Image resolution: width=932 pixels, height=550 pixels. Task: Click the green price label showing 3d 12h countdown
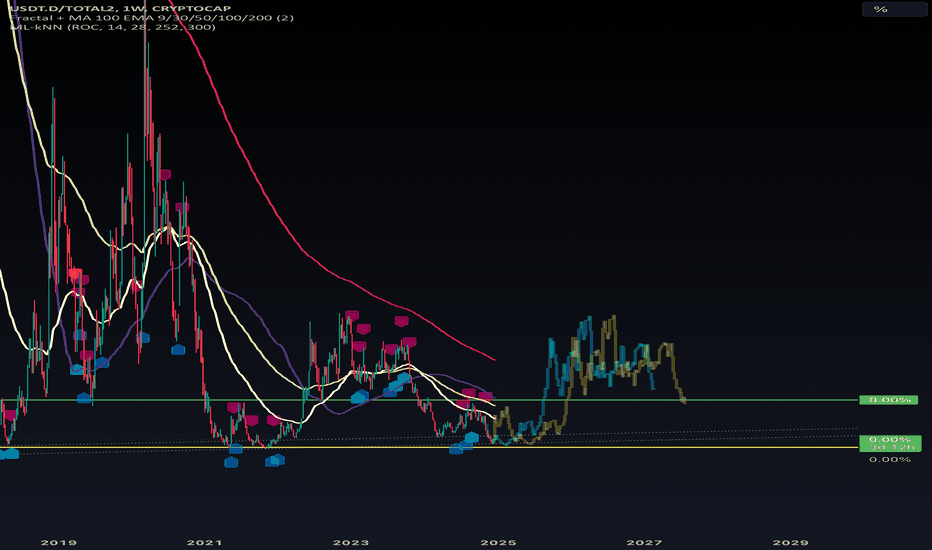pyautogui.click(x=890, y=443)
